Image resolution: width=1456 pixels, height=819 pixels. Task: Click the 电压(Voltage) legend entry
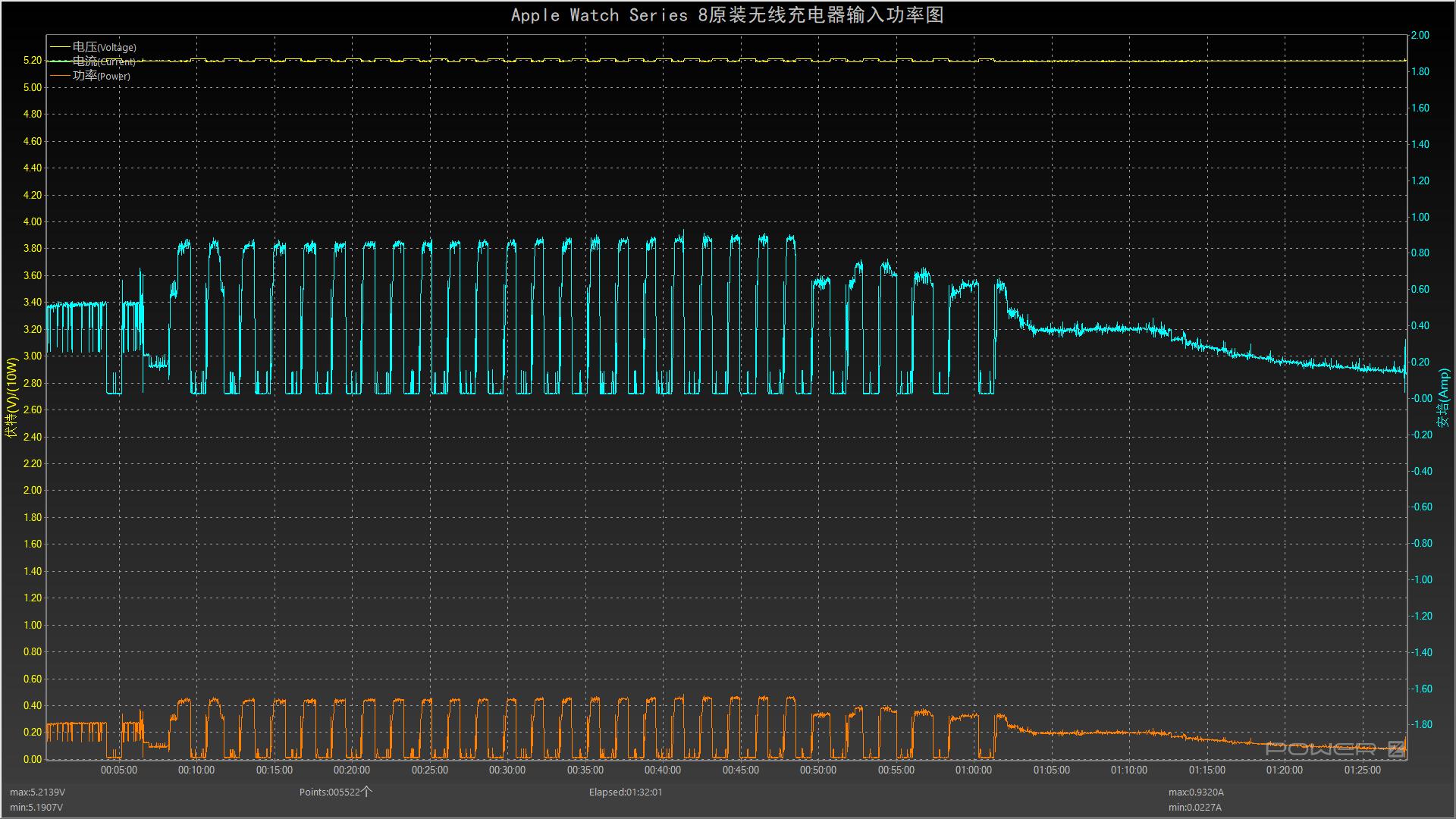(104, 47)
